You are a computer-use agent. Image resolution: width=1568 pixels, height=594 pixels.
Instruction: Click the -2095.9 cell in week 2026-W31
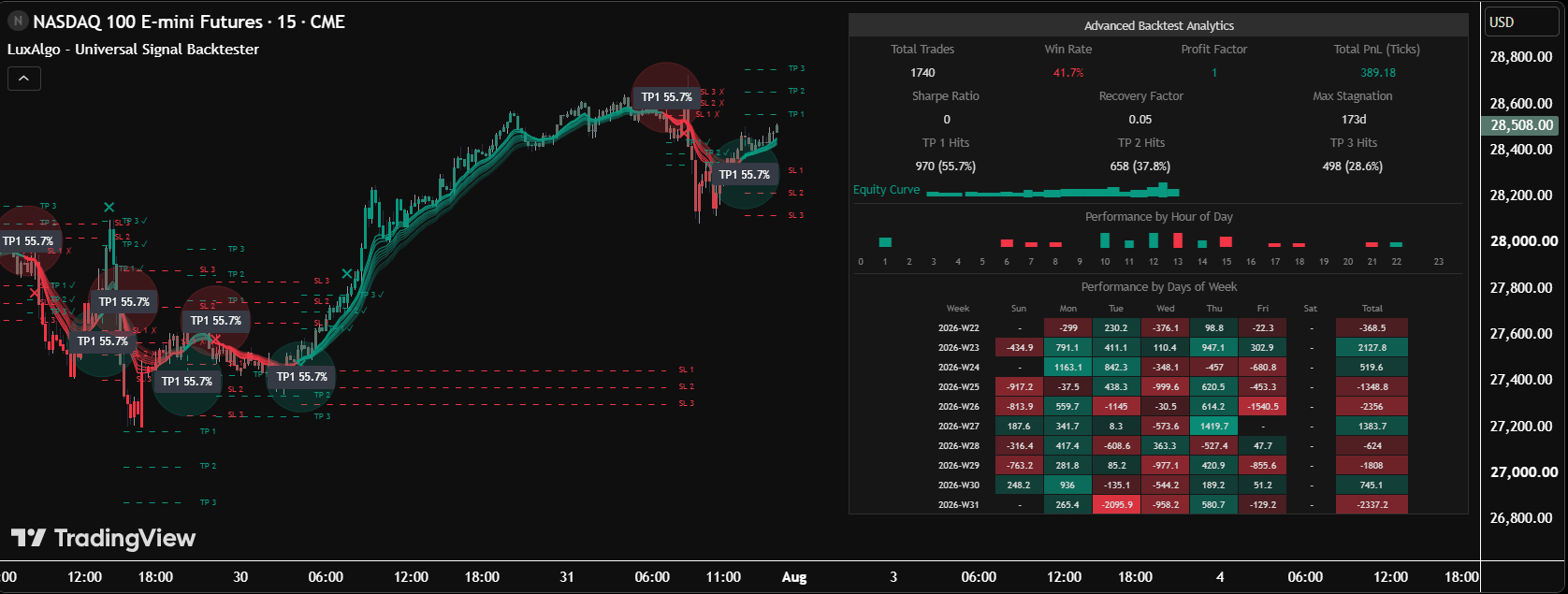tap(1116, 505)
